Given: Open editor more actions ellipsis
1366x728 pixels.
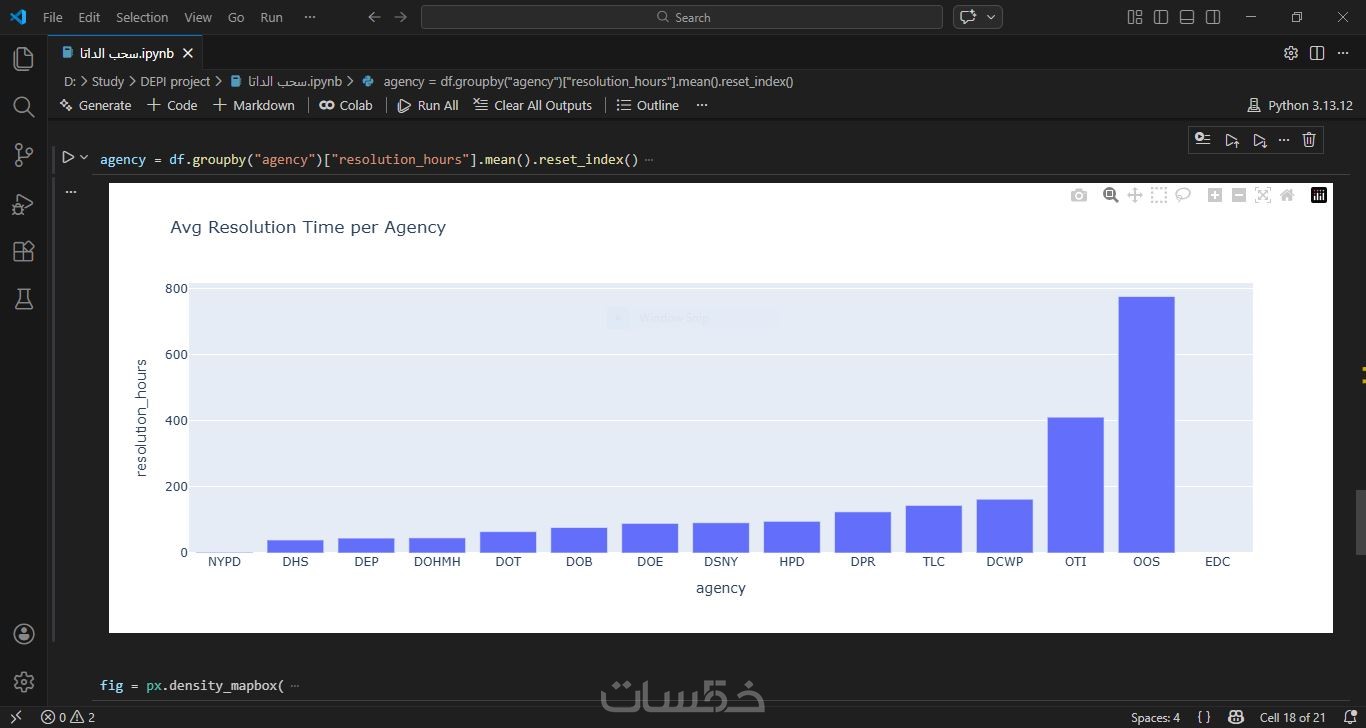Looking at the screenshot, I should (1343, 53).
